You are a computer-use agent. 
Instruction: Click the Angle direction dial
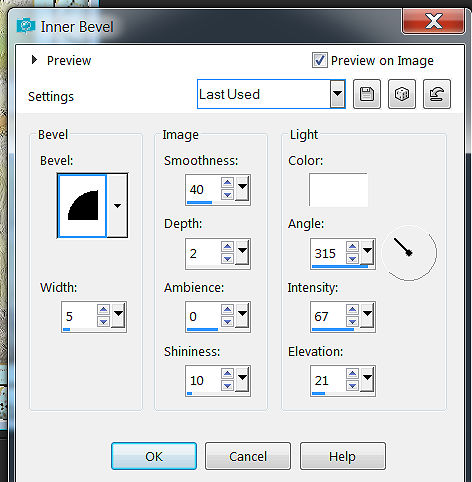pos(409,253)
